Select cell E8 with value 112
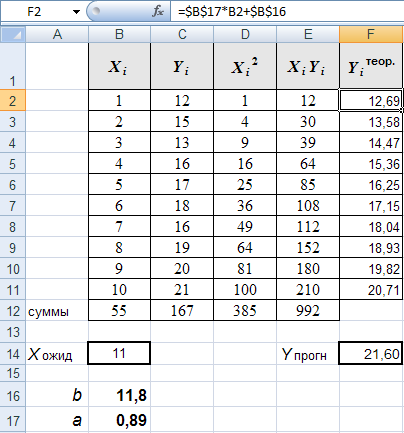Screen dimensions: 404x433 point(308,227)
